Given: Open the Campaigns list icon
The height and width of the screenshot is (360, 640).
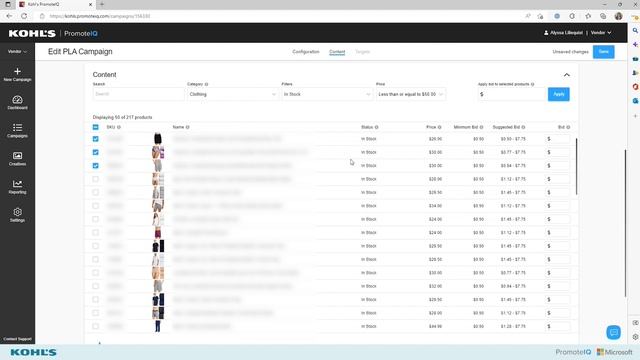Looking at the screenshot, I should pos(17,128).
